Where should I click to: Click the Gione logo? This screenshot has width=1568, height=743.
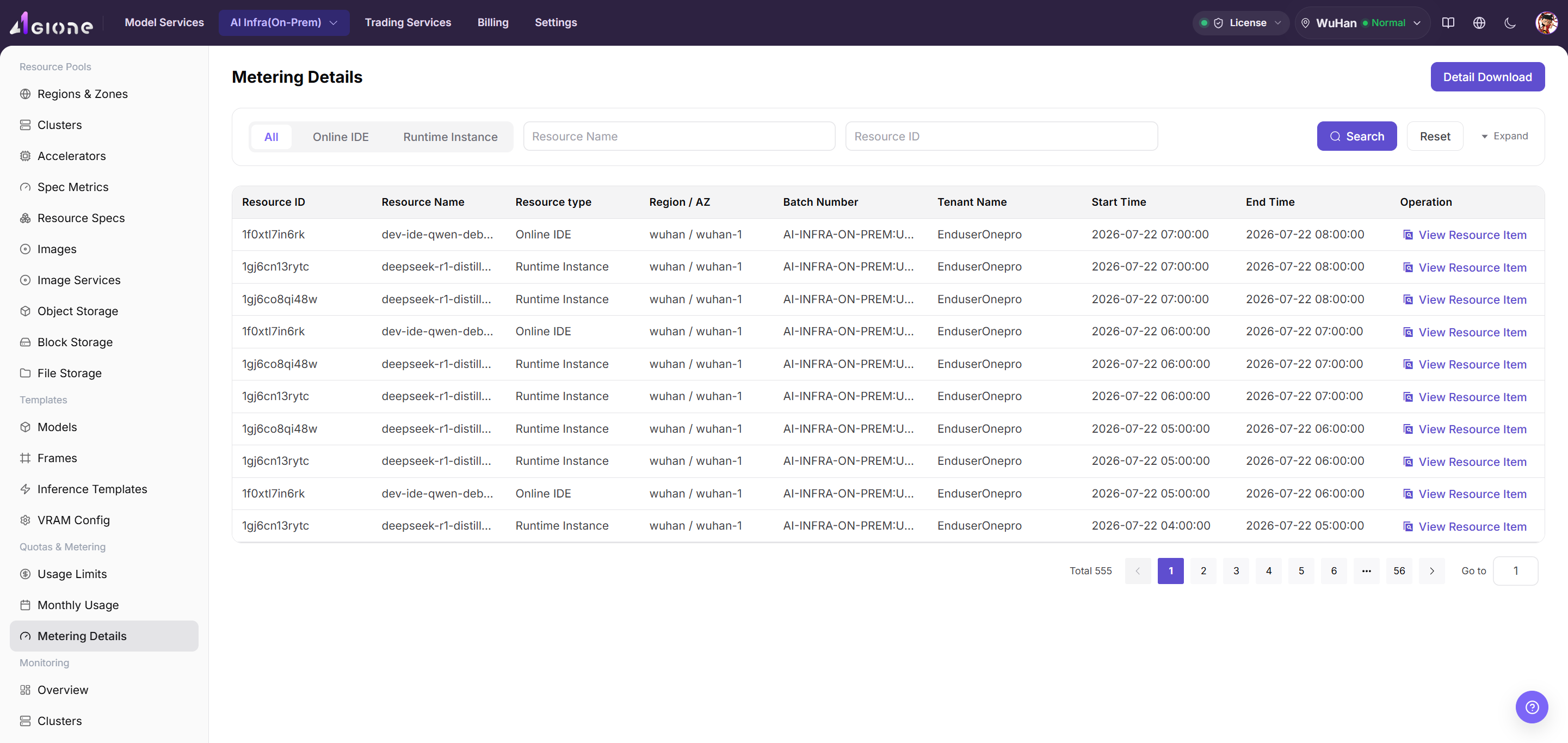[x=52, y=23]
